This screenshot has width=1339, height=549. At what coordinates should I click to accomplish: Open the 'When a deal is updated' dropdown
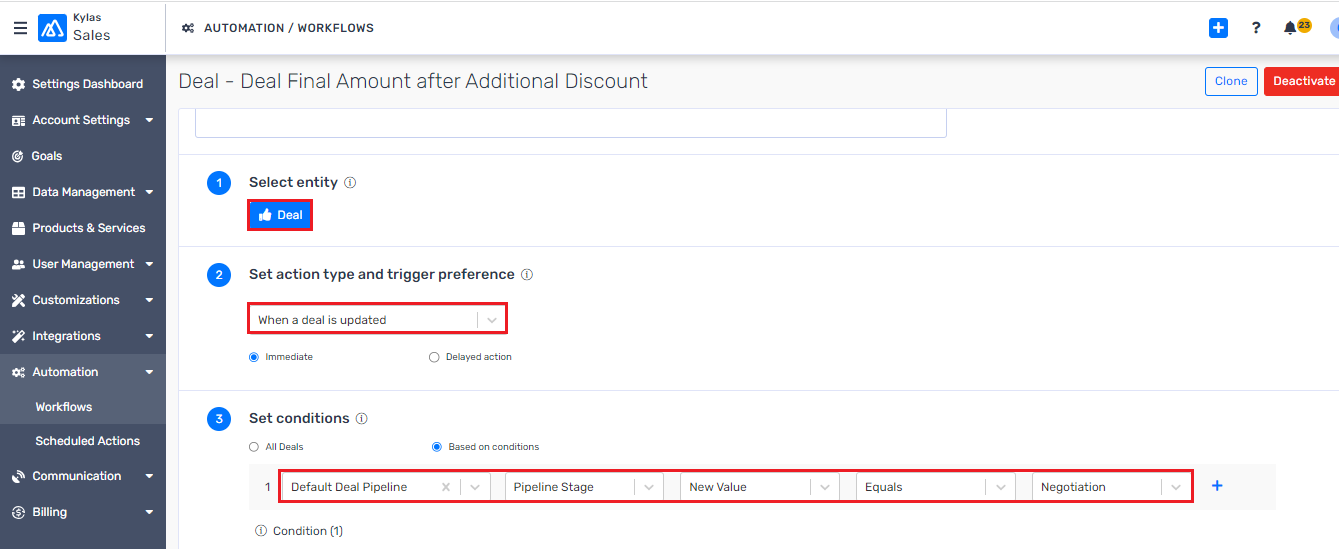(x=377, y=320)
